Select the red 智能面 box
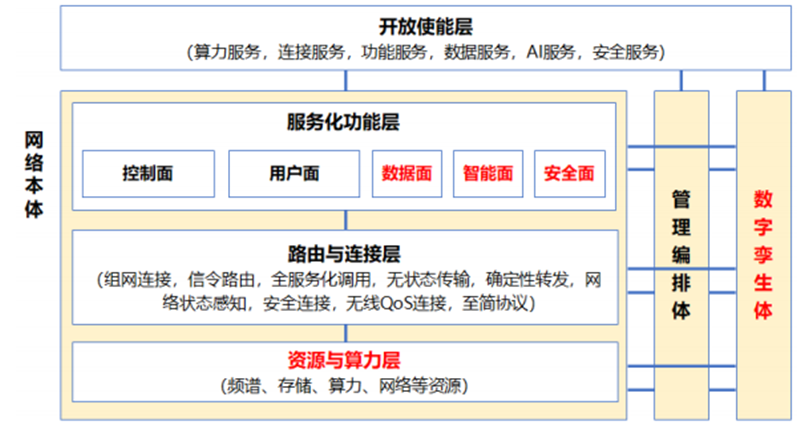Screen dimensions: 800x429 click(x=488, y=173)
